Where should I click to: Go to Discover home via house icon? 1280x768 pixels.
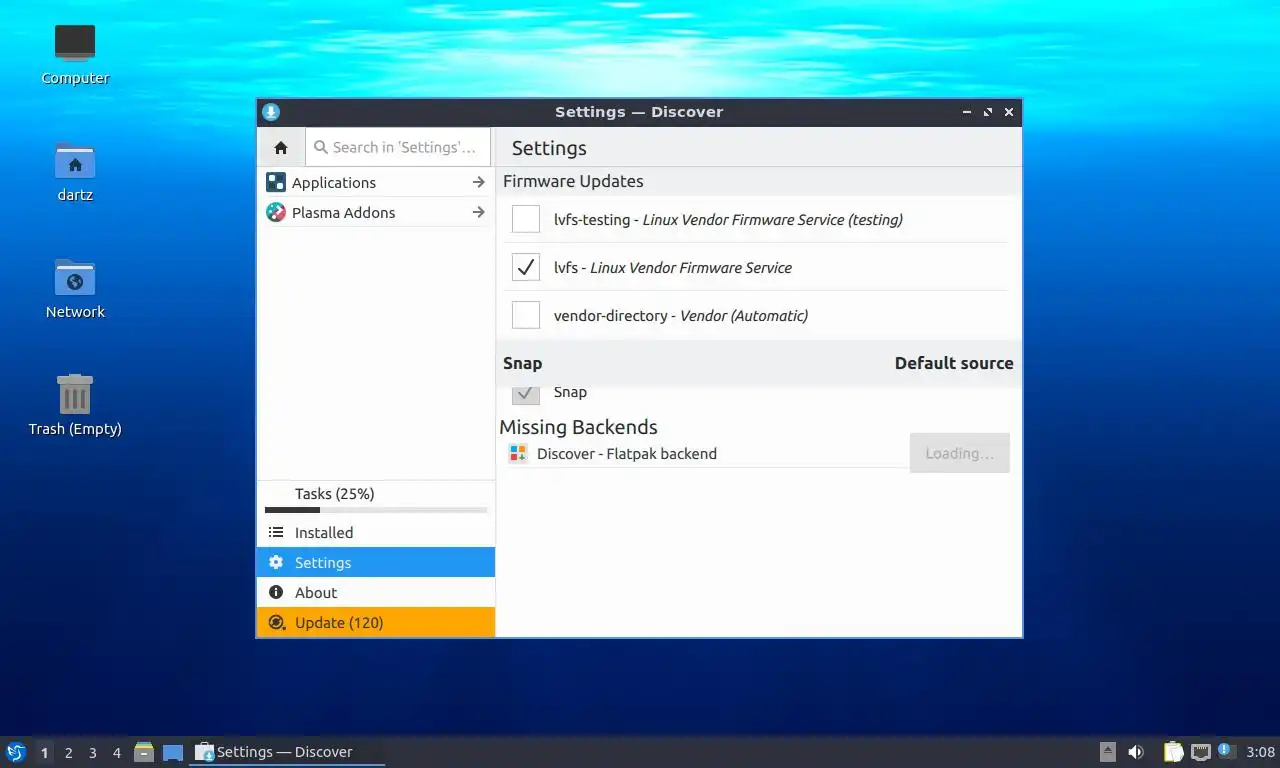(x=281, y=147)
